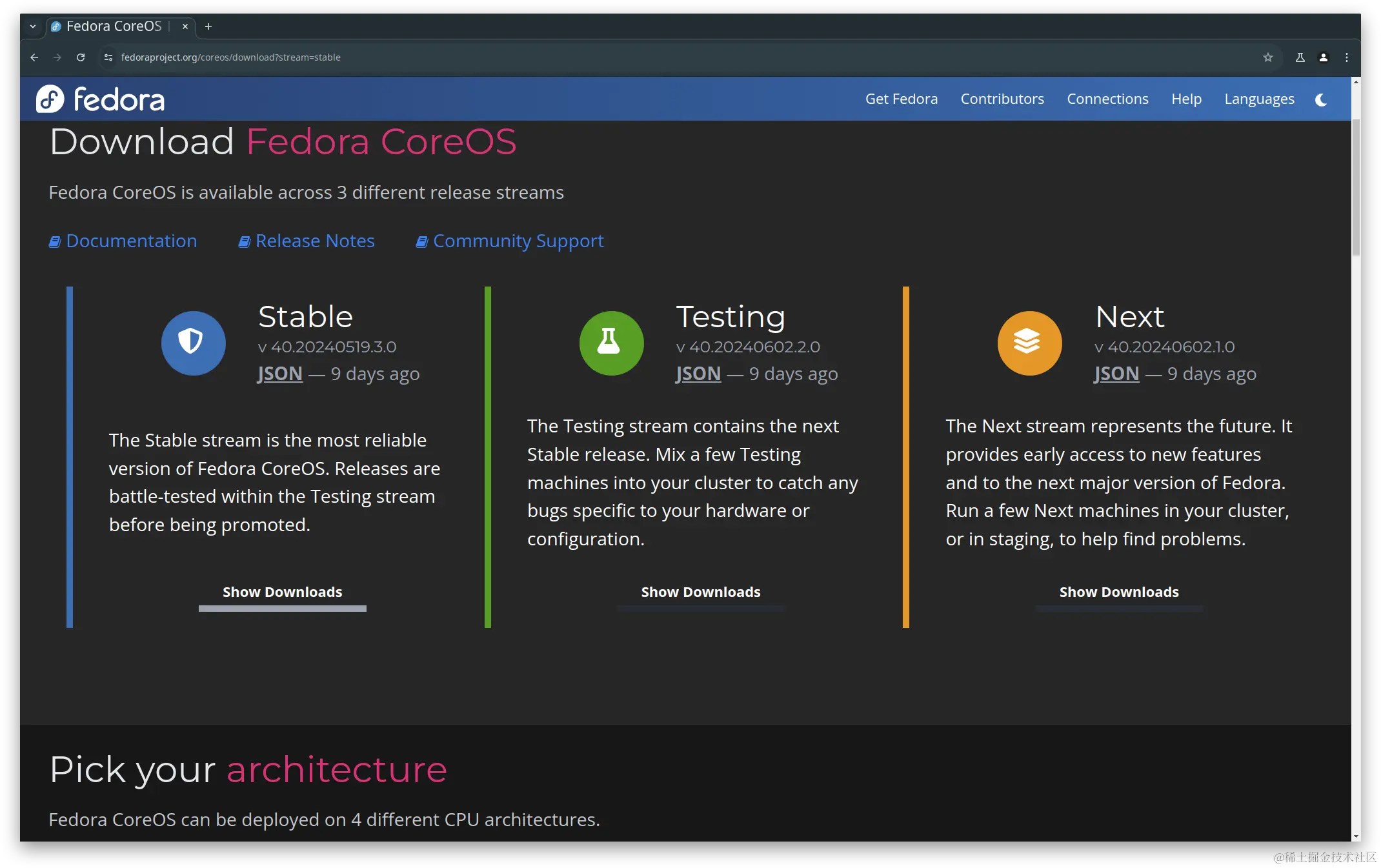The width and height of the screenshot is (1381, 868).
Task: Open the Next stream JSON link
Action: pos(1116,374)
